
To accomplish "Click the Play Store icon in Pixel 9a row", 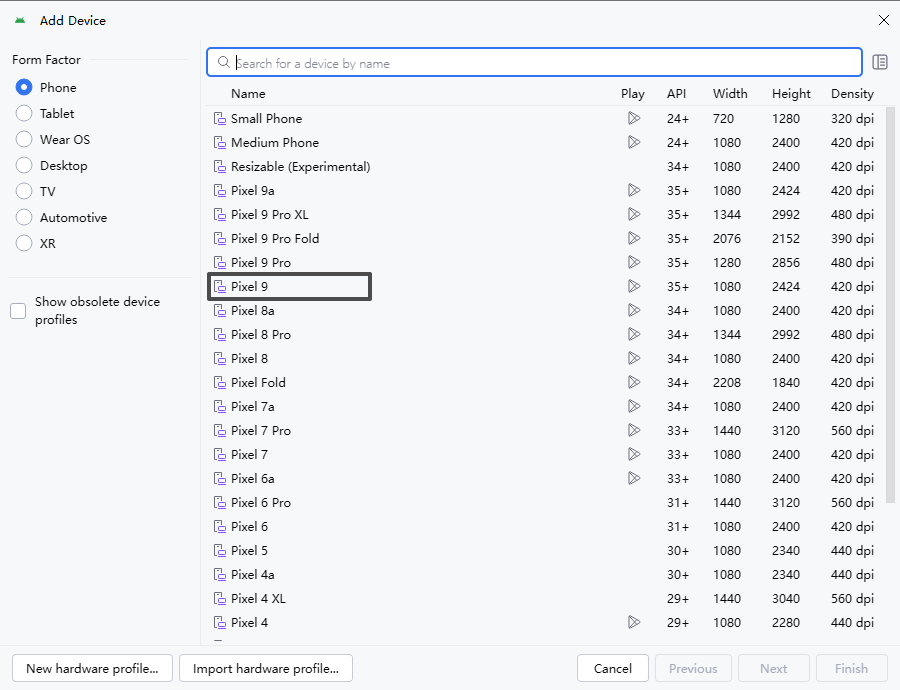I will coord(634,191).
